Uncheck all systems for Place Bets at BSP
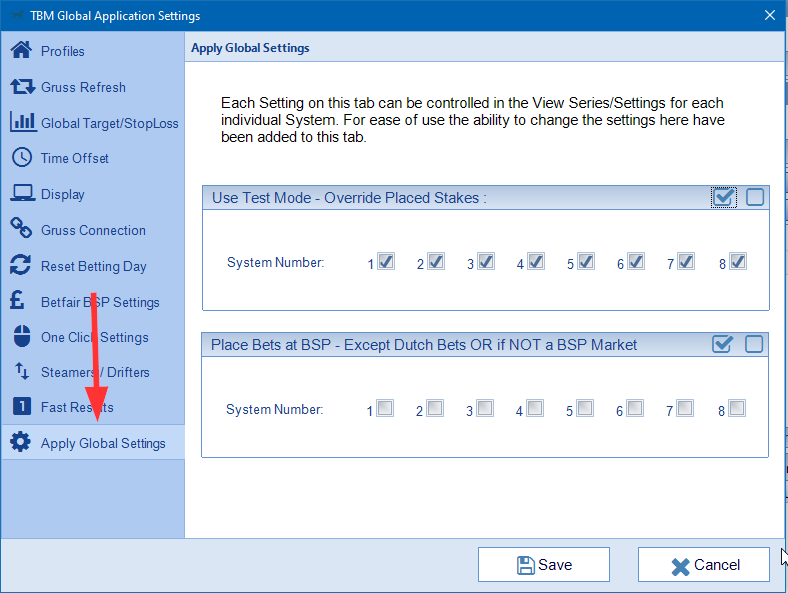The height and width of the screenshot is (593, 788). [754, 344]
